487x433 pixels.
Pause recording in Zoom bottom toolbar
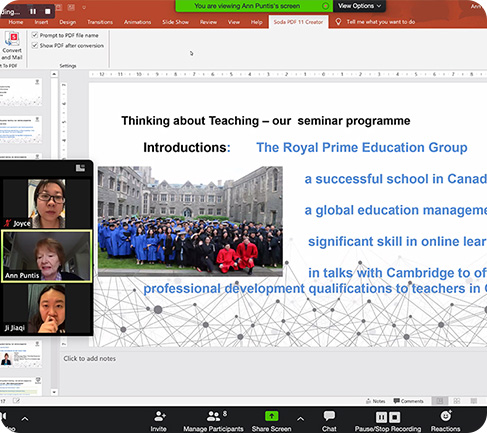(x=381, y=417)
